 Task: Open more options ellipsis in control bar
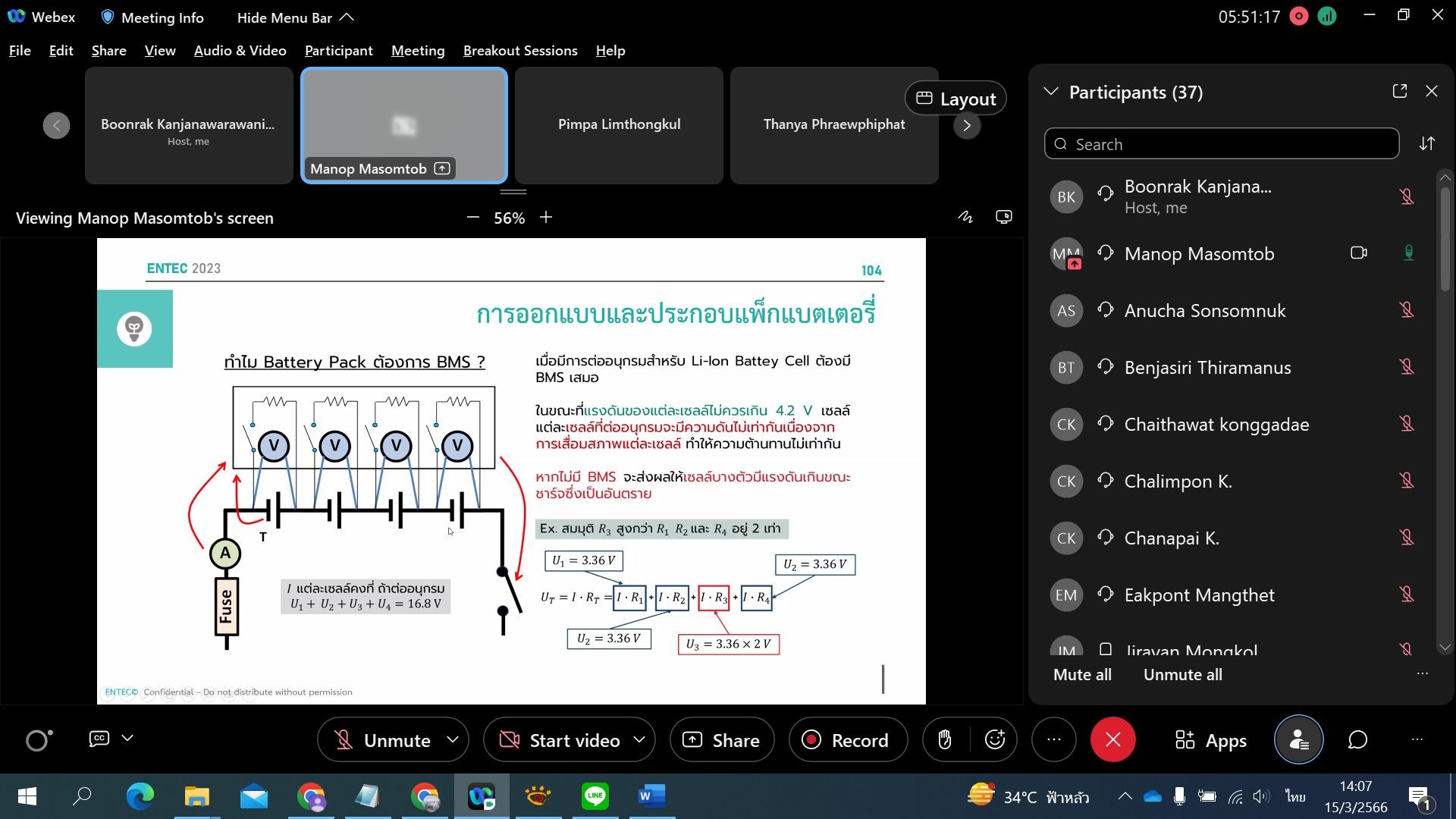tap(1054, 739)
